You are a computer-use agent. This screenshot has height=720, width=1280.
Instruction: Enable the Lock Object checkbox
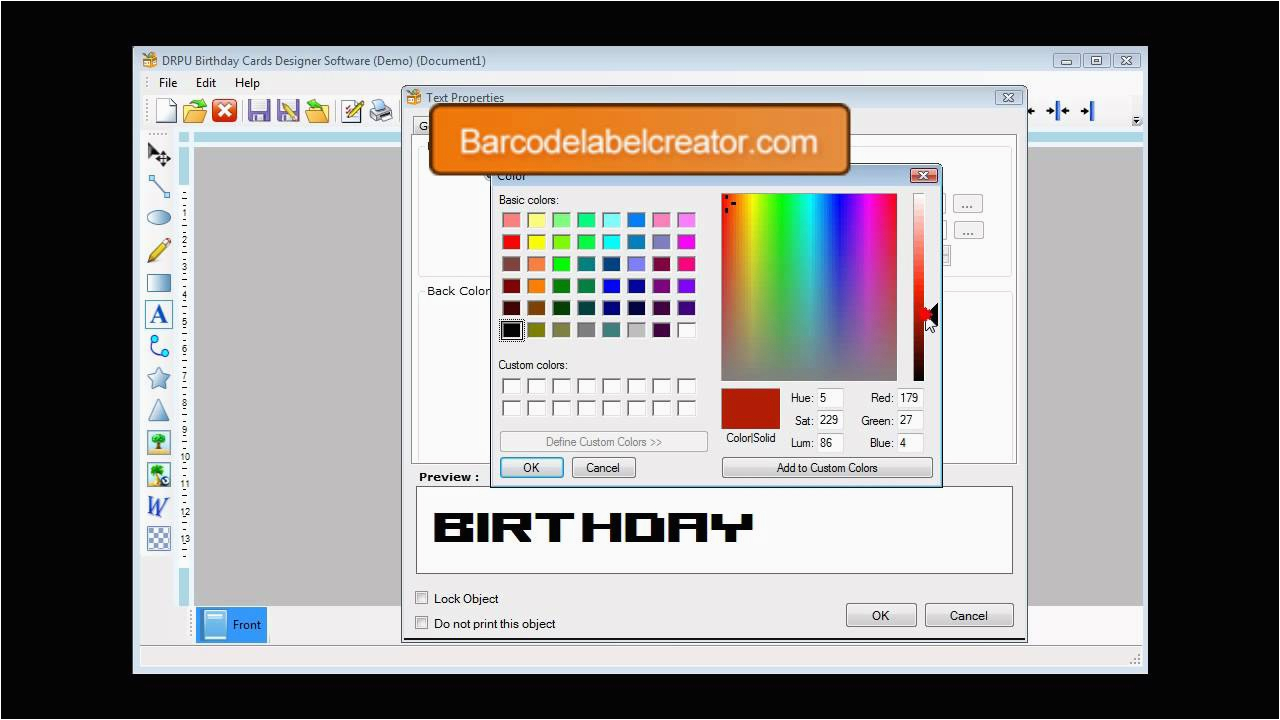[422, 598]
